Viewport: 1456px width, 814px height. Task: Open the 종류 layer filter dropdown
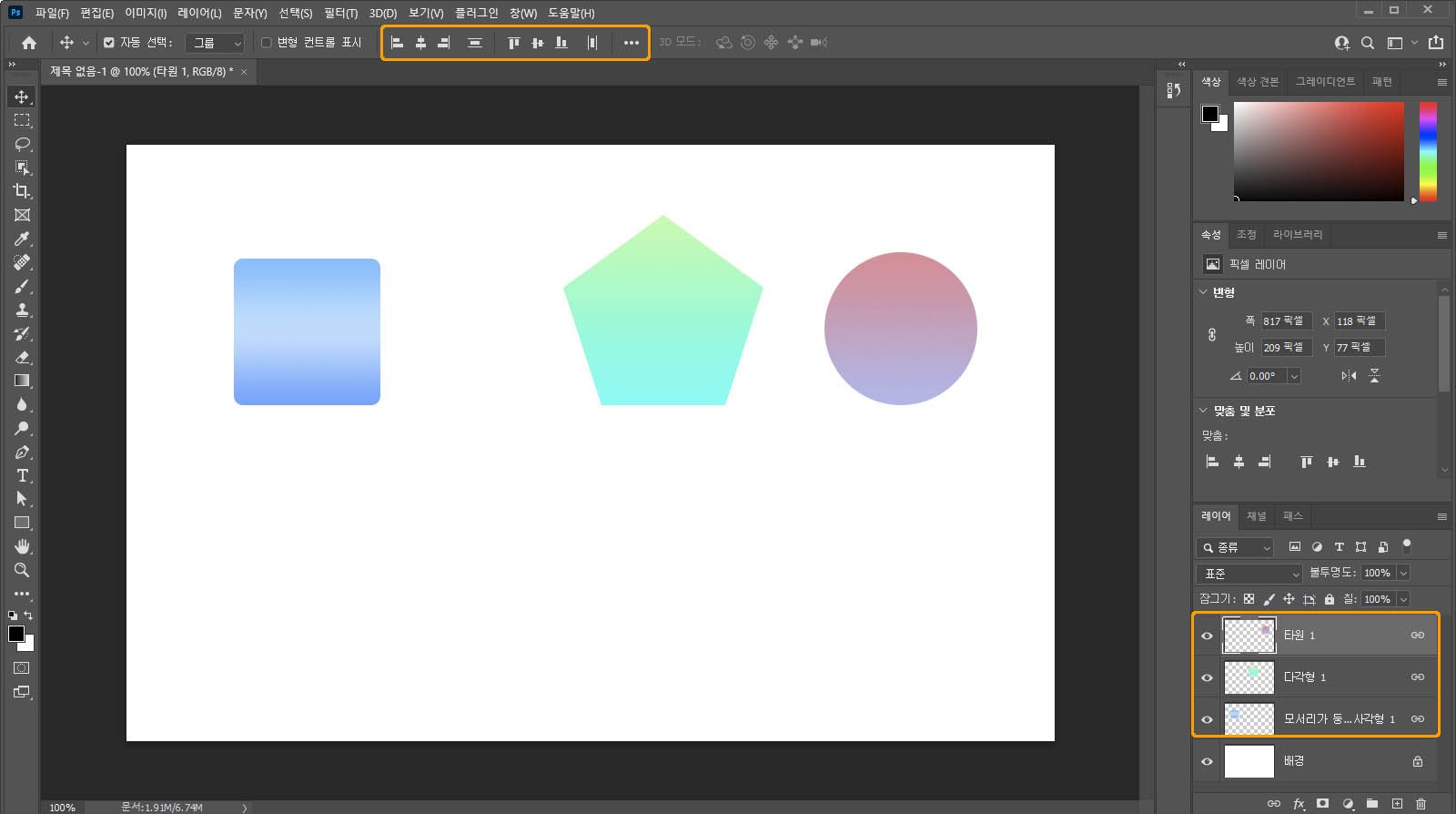point(1235,547)
